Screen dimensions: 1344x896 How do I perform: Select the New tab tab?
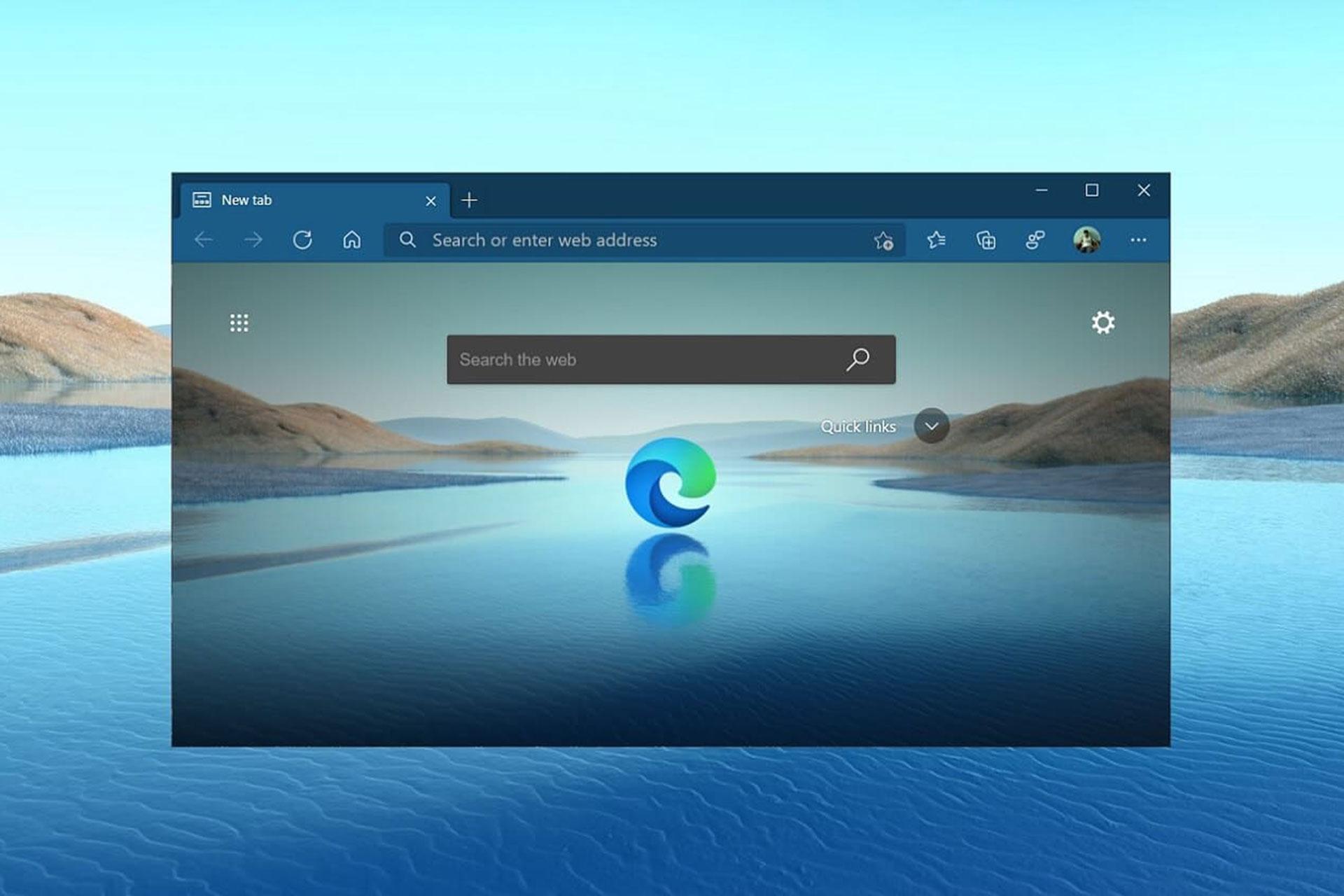click(315, 200)
